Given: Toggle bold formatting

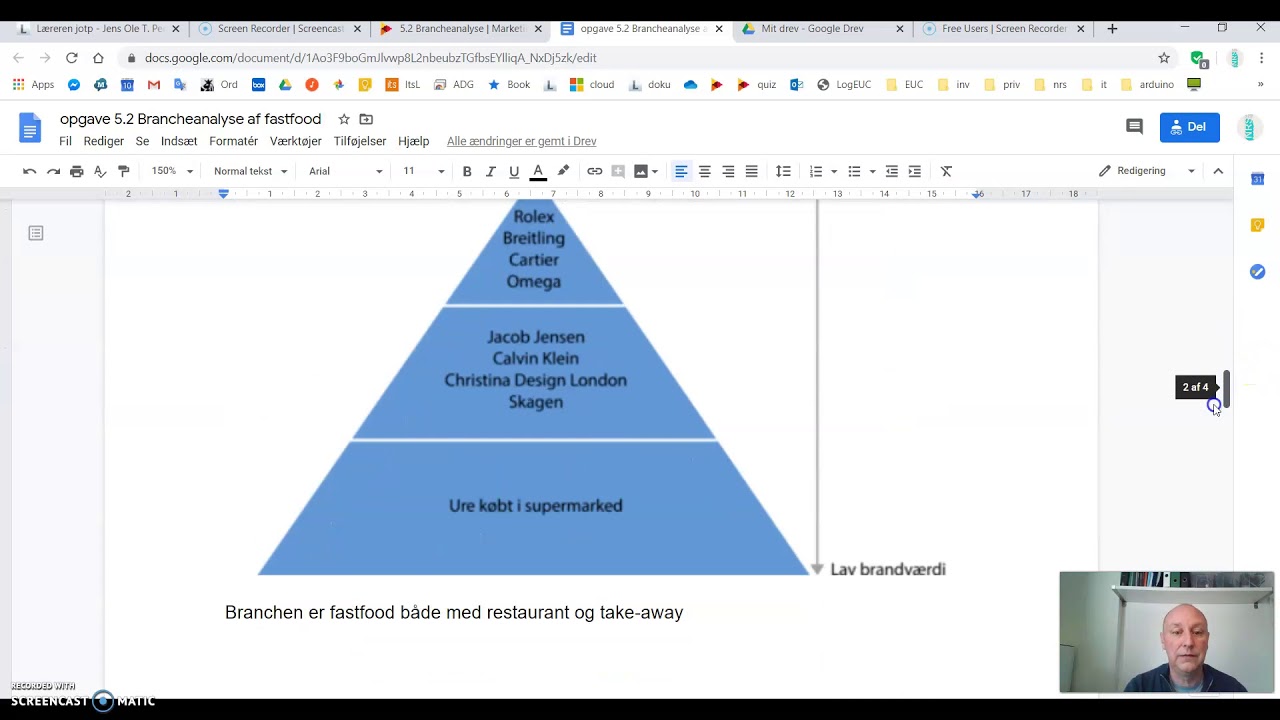Looking at the screenshot, I should [467, 171].
